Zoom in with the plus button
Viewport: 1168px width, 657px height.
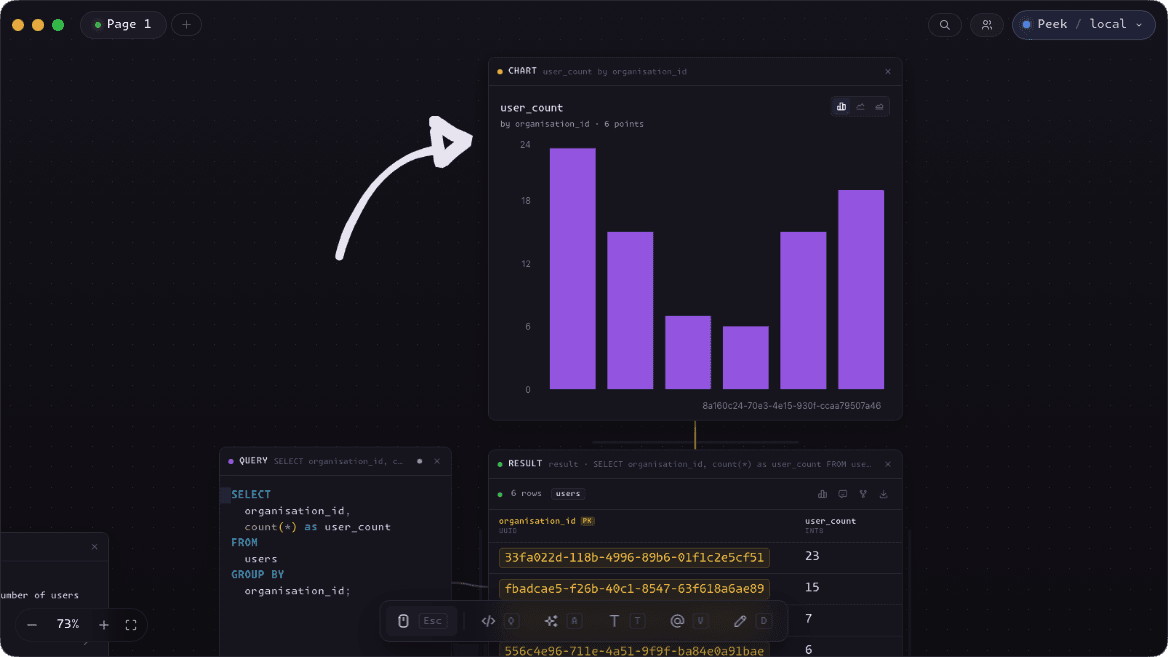[x=104, y=625]
